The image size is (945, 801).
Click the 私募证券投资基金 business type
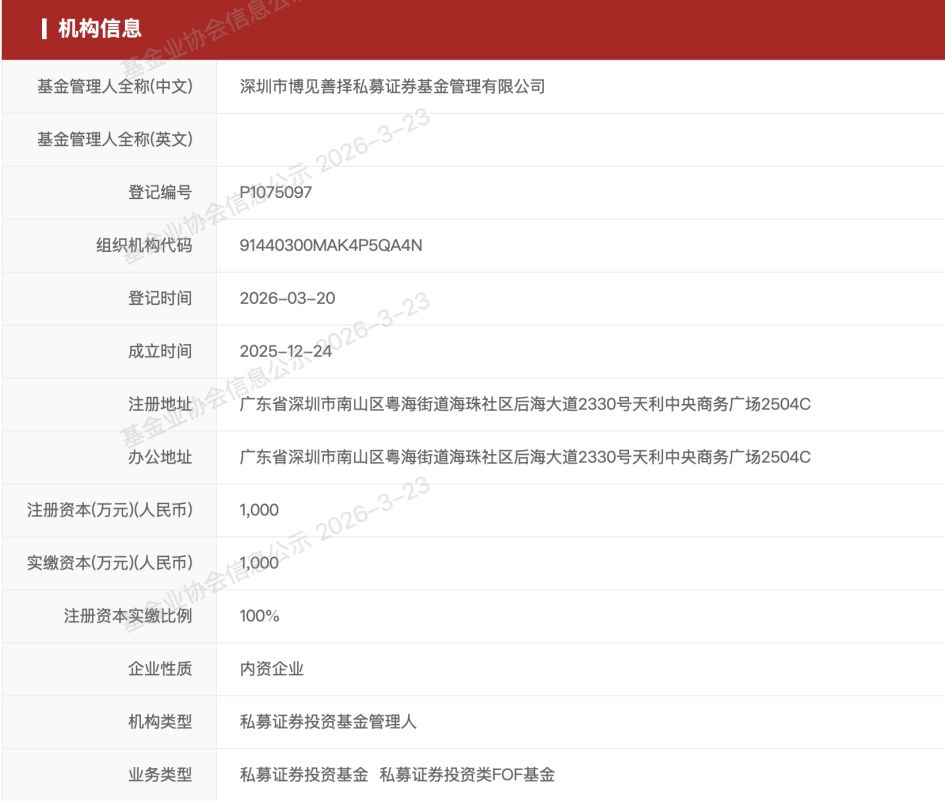tap(304, 776)
